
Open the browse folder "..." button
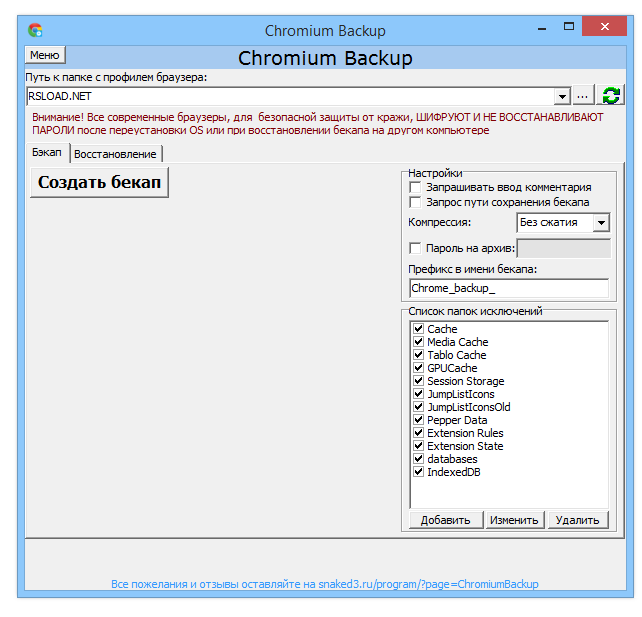(x=583, y=96)
